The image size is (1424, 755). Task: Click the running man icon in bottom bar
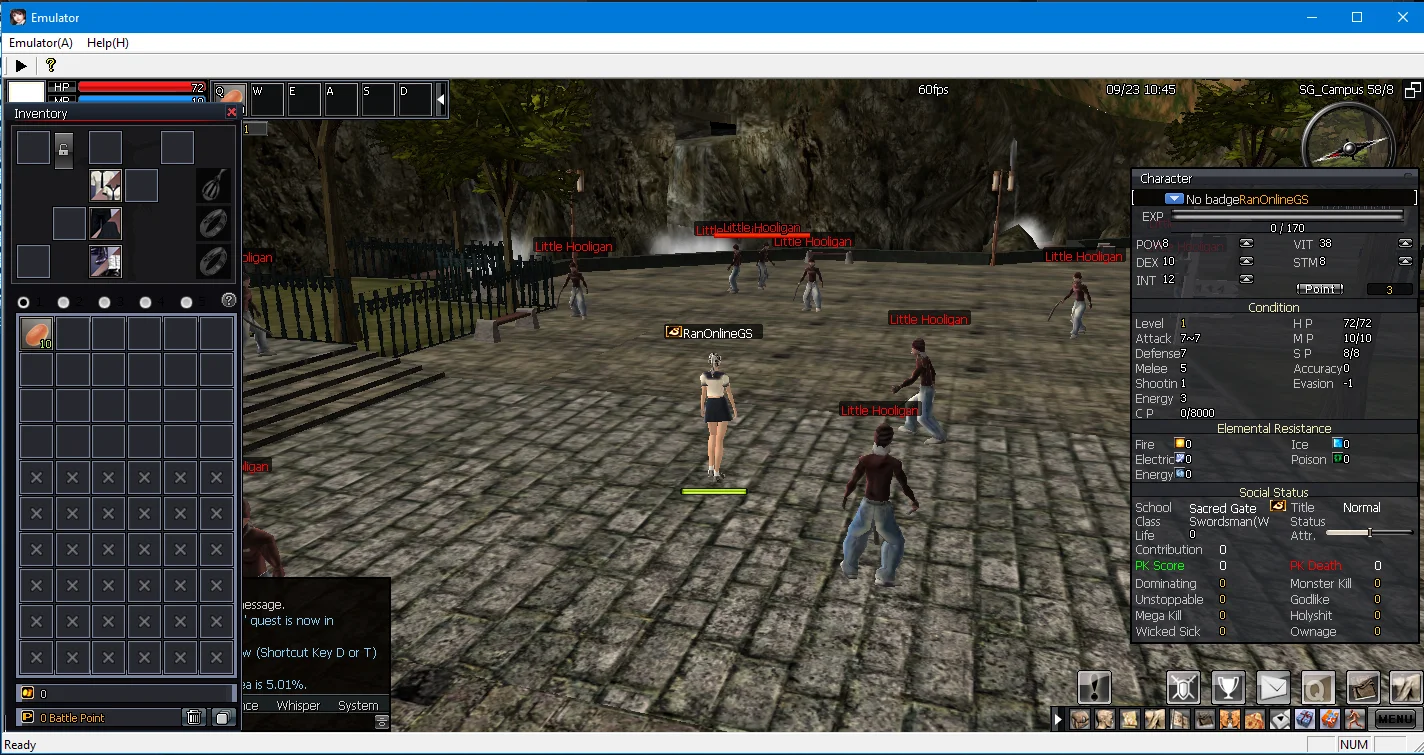click(1355, 719)
